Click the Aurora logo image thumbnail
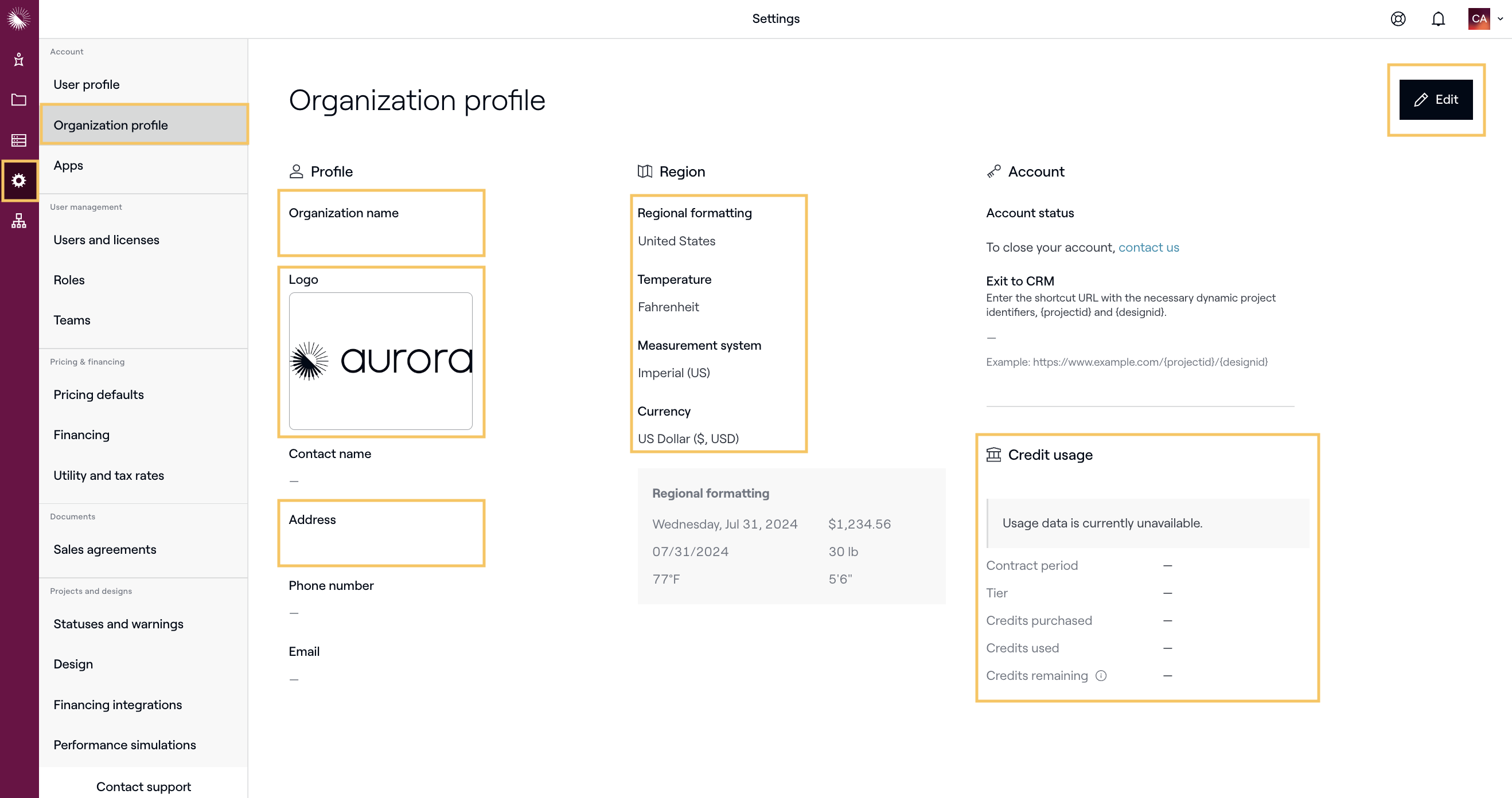The height and width of the screenshot is (798, 1512). [380, 361]
